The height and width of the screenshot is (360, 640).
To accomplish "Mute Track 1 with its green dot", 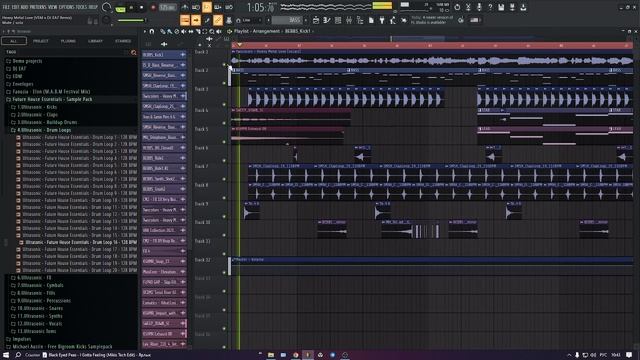I will [x=224, y=64].
